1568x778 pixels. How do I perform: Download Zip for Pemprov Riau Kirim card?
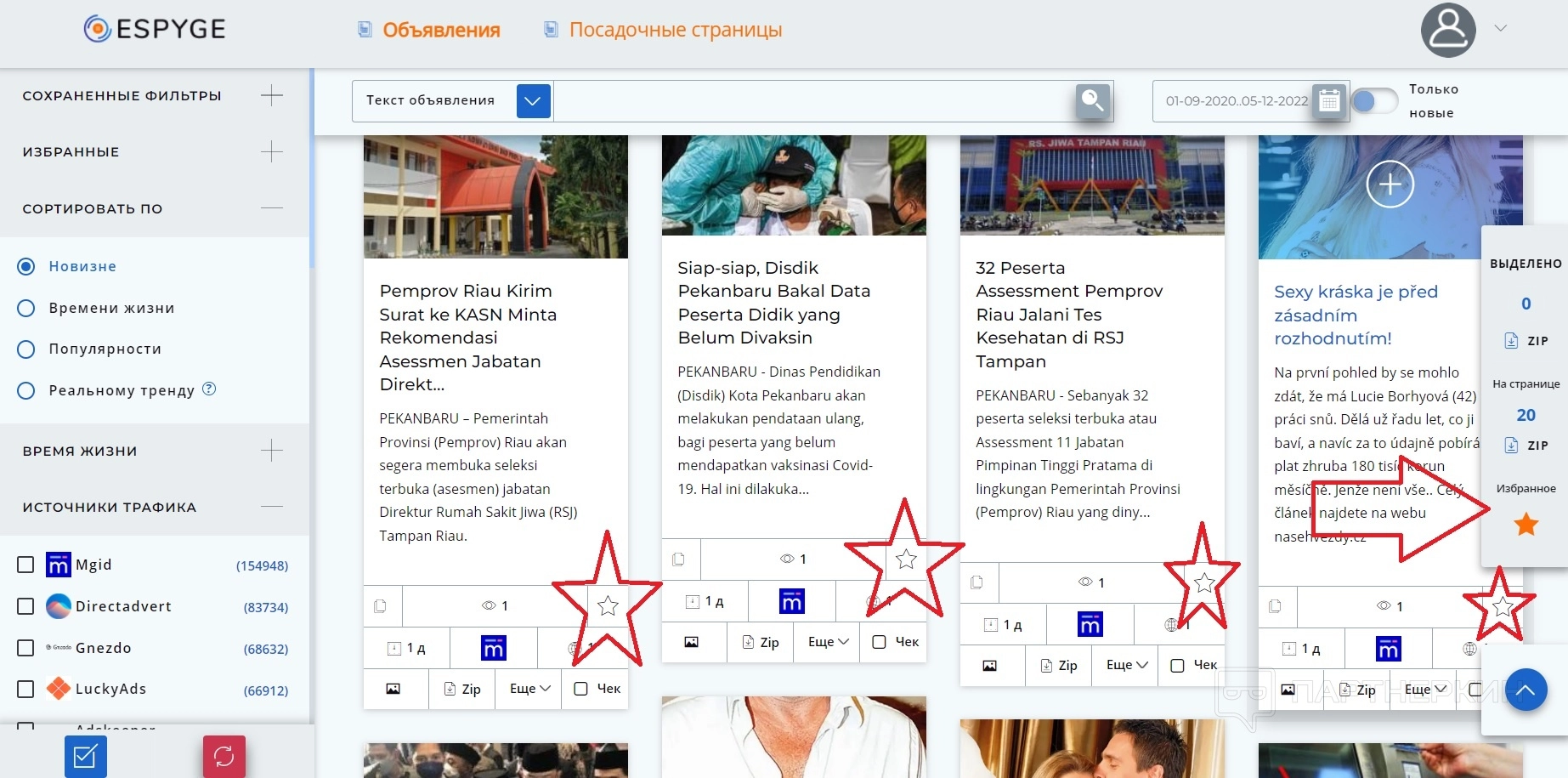[x=462, y=689]
